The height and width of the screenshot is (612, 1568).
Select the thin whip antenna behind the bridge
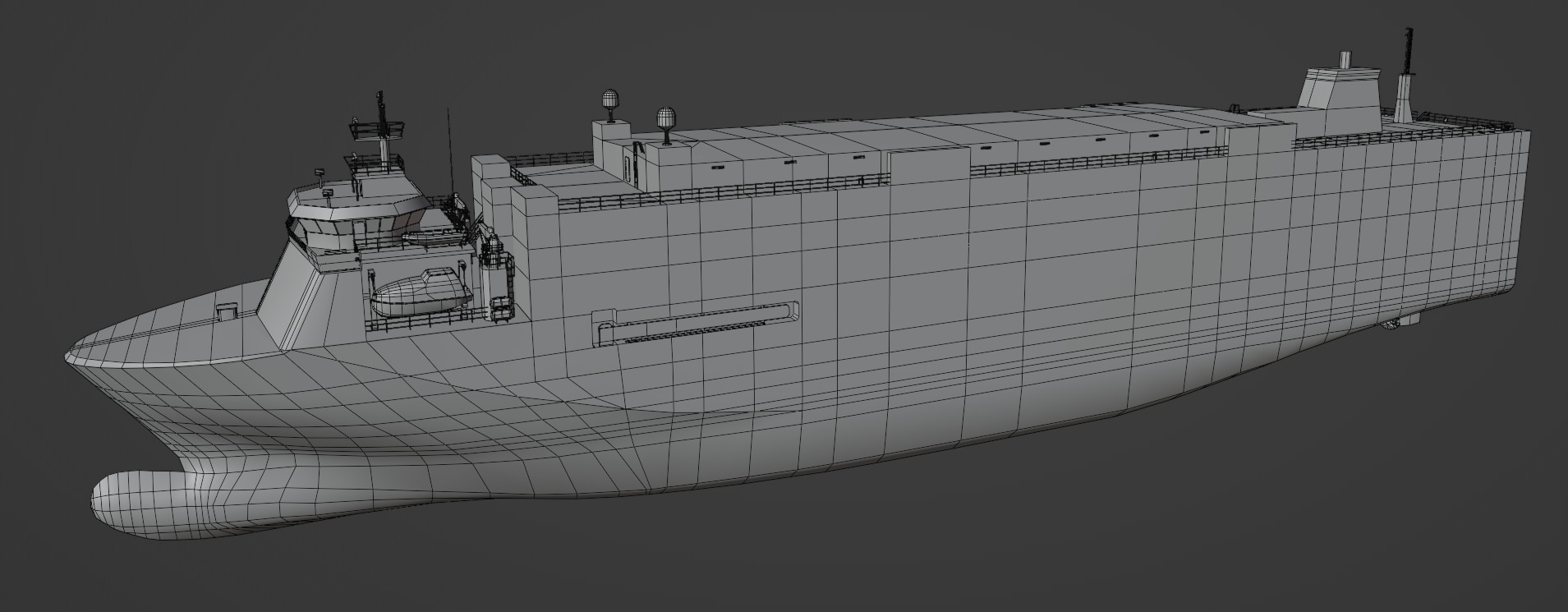point(448,150)
